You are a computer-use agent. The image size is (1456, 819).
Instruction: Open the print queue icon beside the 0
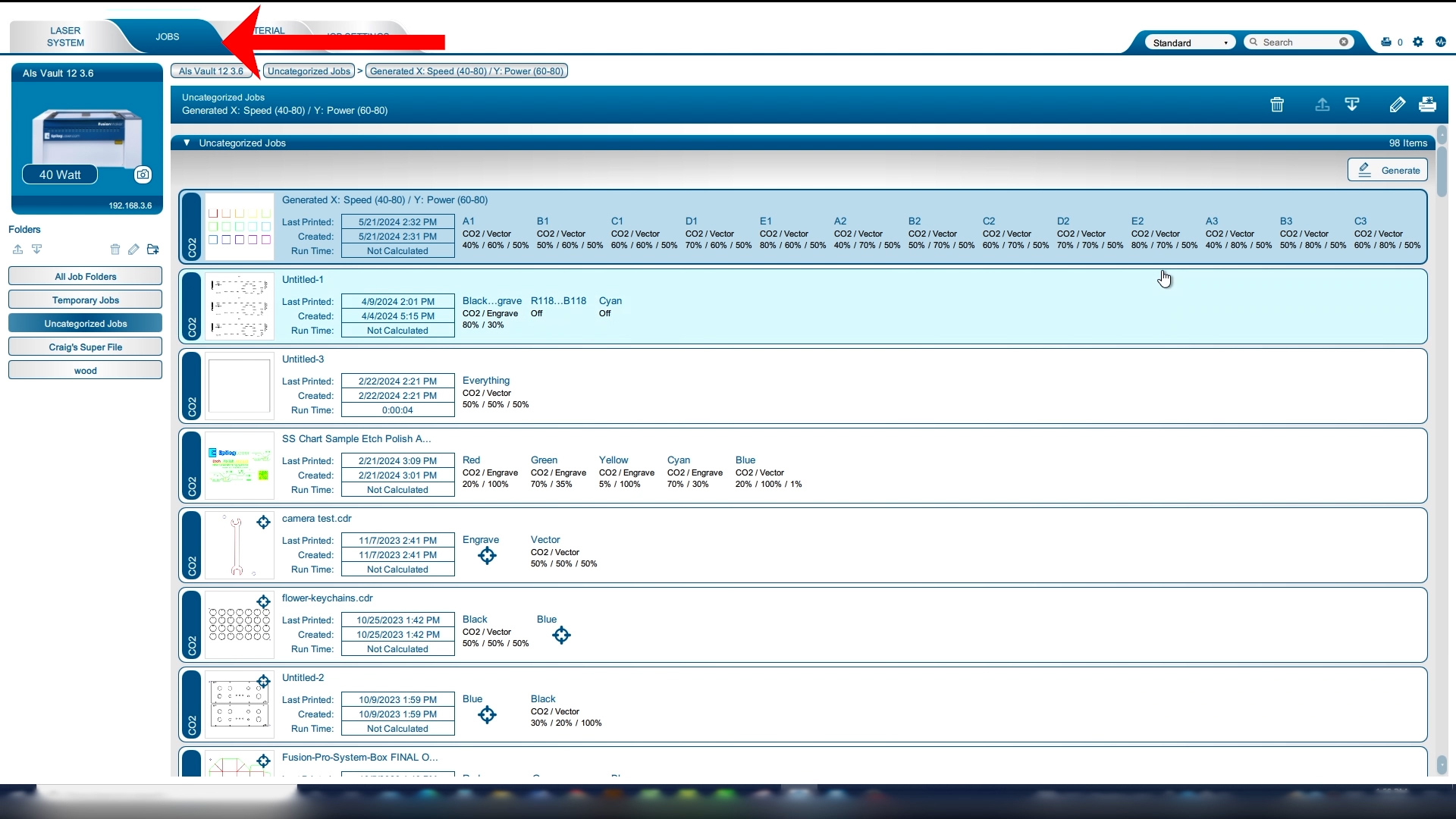[x=1386, y=42]
